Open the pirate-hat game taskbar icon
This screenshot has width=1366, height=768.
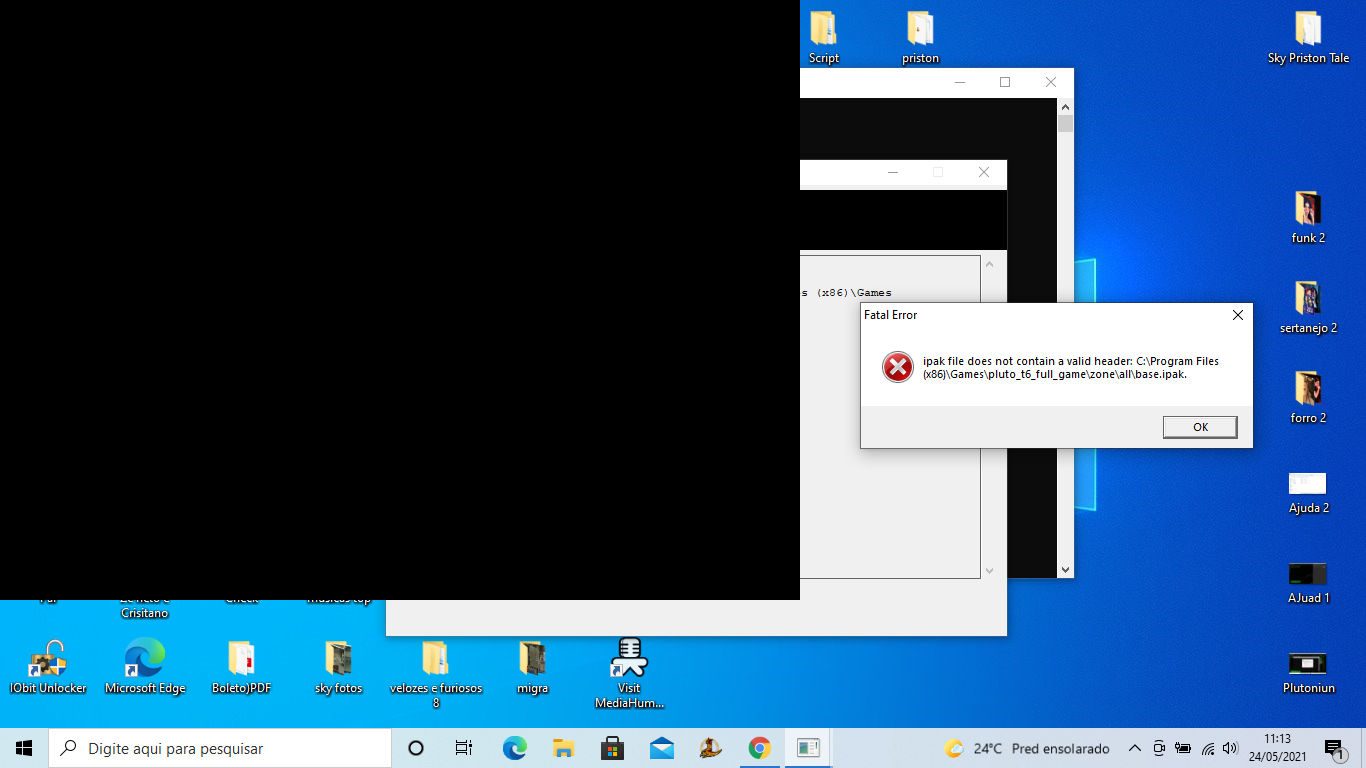pyautogui.click(x=710, y=748)
